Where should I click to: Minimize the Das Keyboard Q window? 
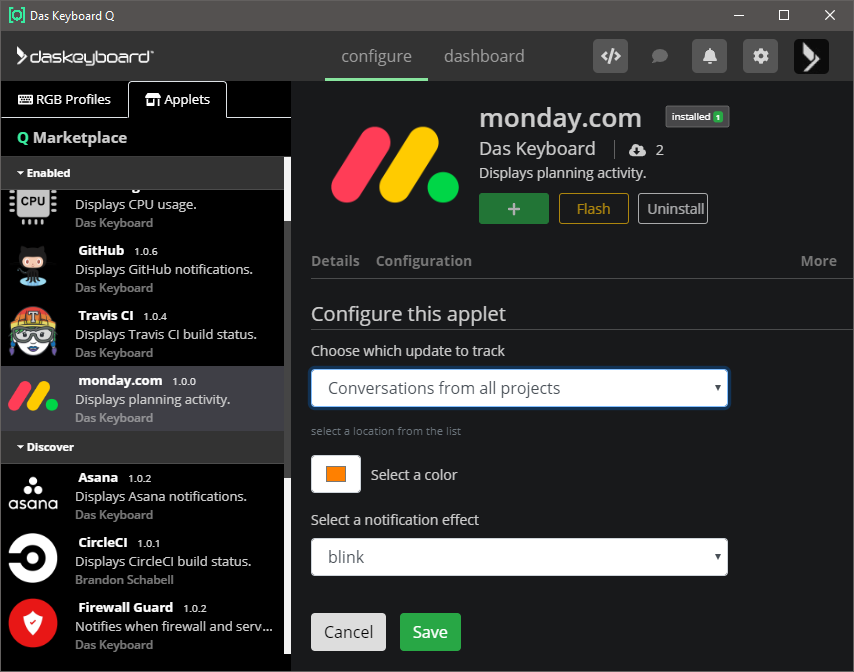pyautogui.click(x=739, y=15)
